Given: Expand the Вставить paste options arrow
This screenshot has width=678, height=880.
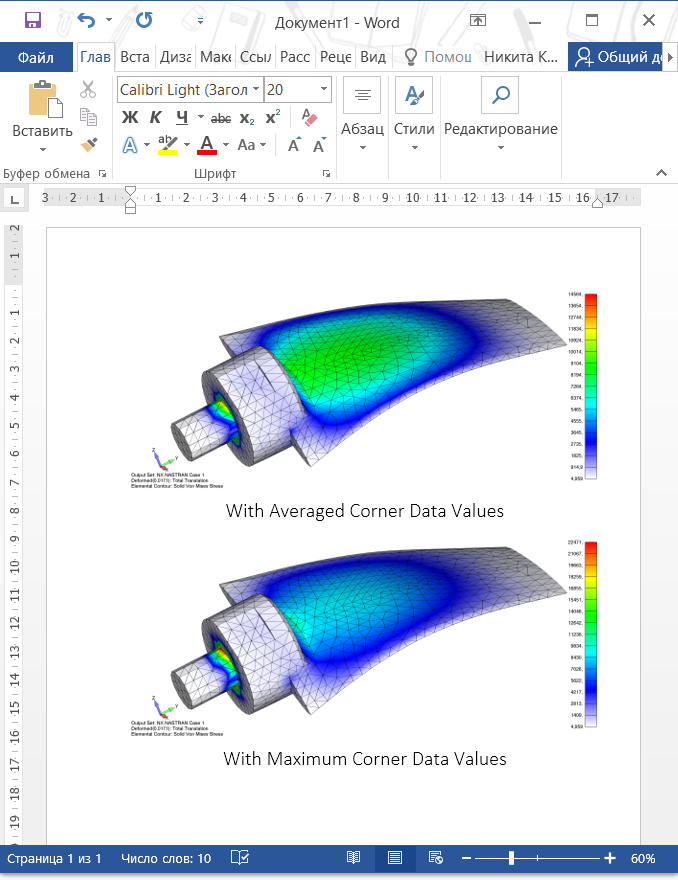Looking at the screenshot, I should [x=43, y=149].
